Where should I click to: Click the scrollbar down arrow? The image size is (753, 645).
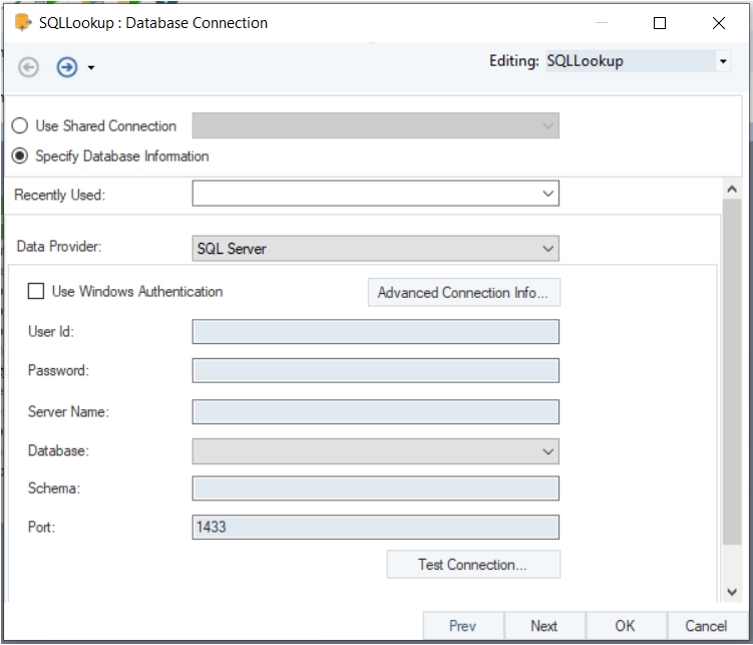pyautogui.click(x=731, y=592)
